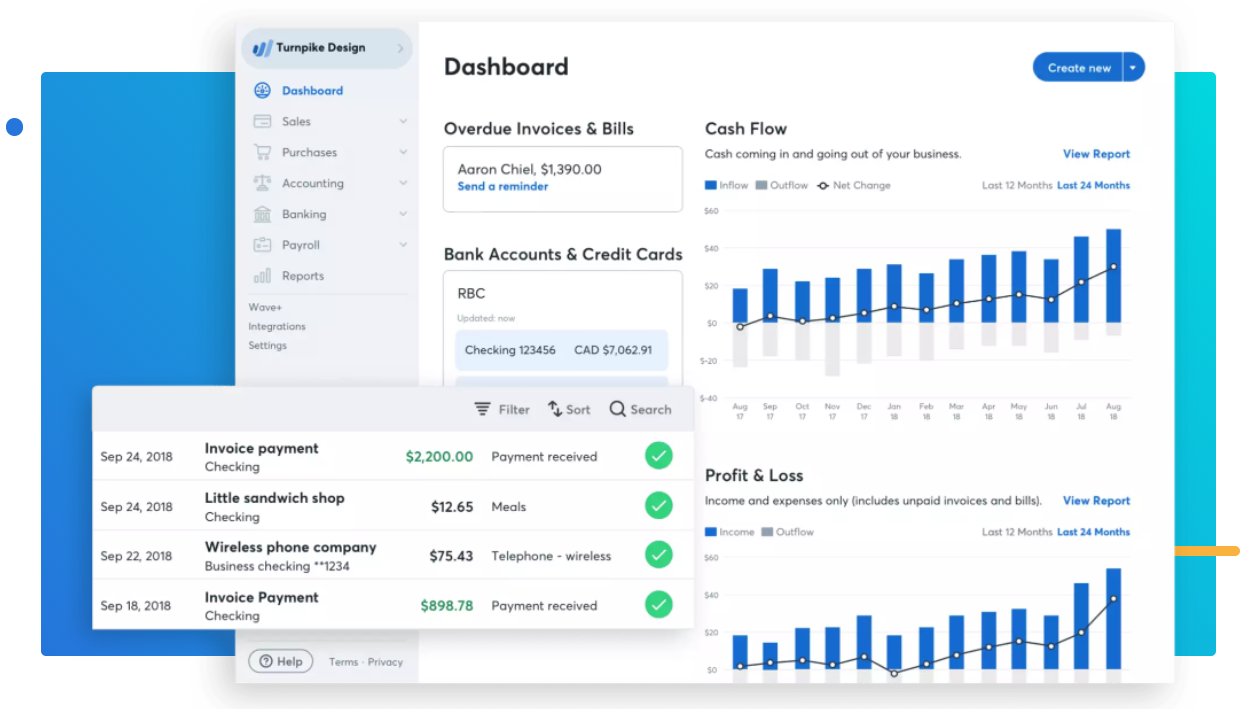Click the Reports bar chart icon

click(x=262, y=276)
